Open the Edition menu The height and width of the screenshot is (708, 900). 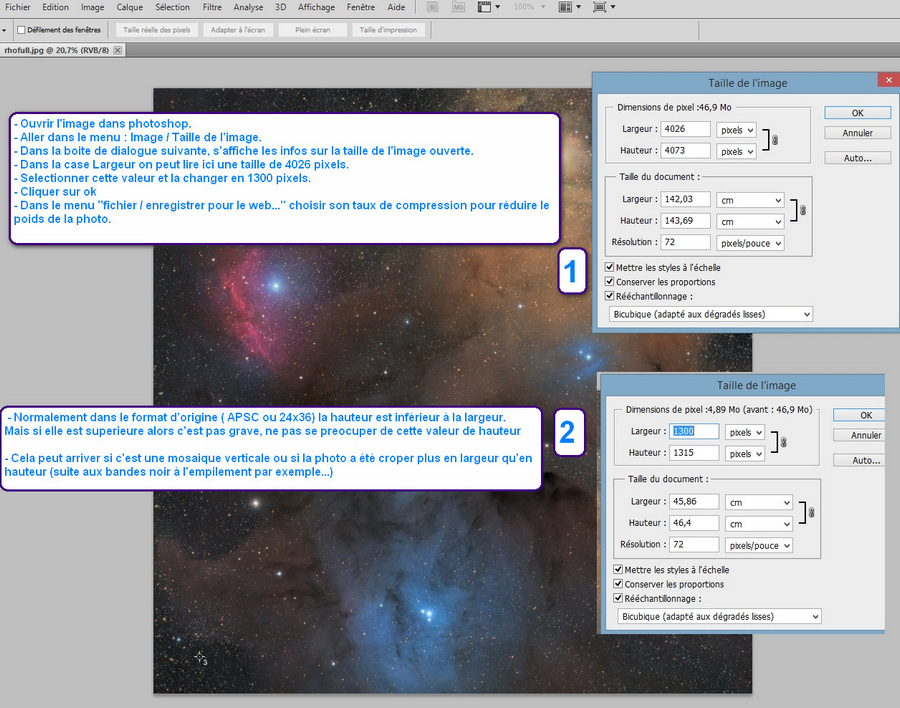click(x=55, y=7)
